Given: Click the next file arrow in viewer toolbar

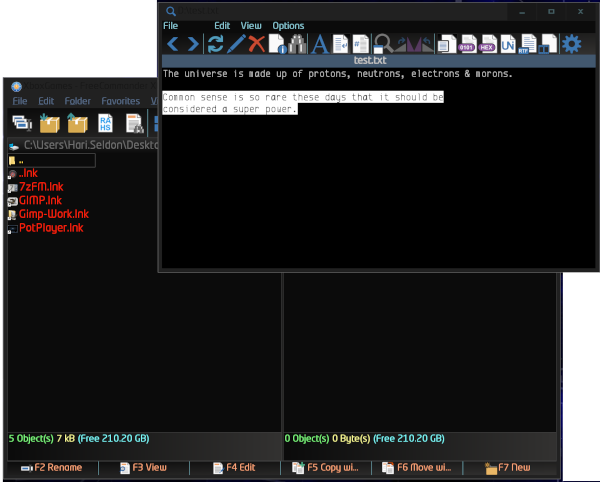Looking at the screenshot, I should (192, 44).
